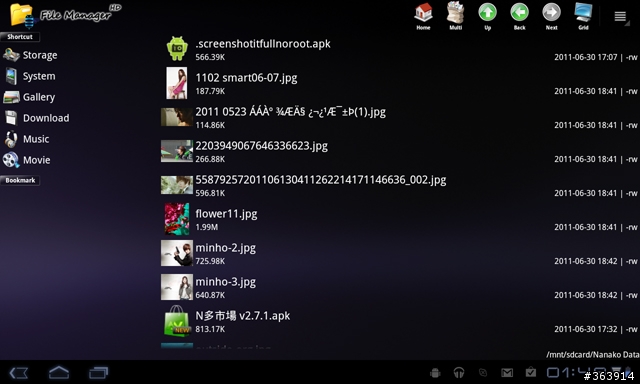Open thumbnail of the _002.jpg file
The image size is (640, 384).
pos(177,185)
